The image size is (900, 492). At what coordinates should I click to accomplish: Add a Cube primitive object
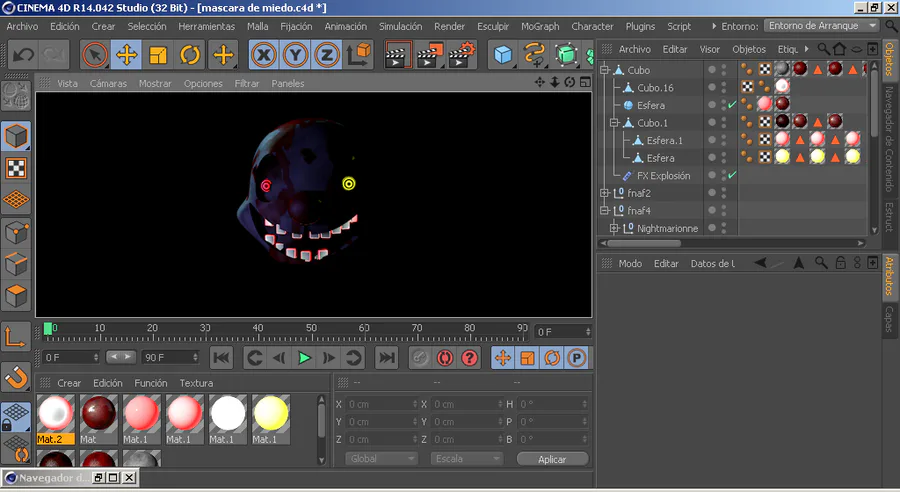(503, 55)
